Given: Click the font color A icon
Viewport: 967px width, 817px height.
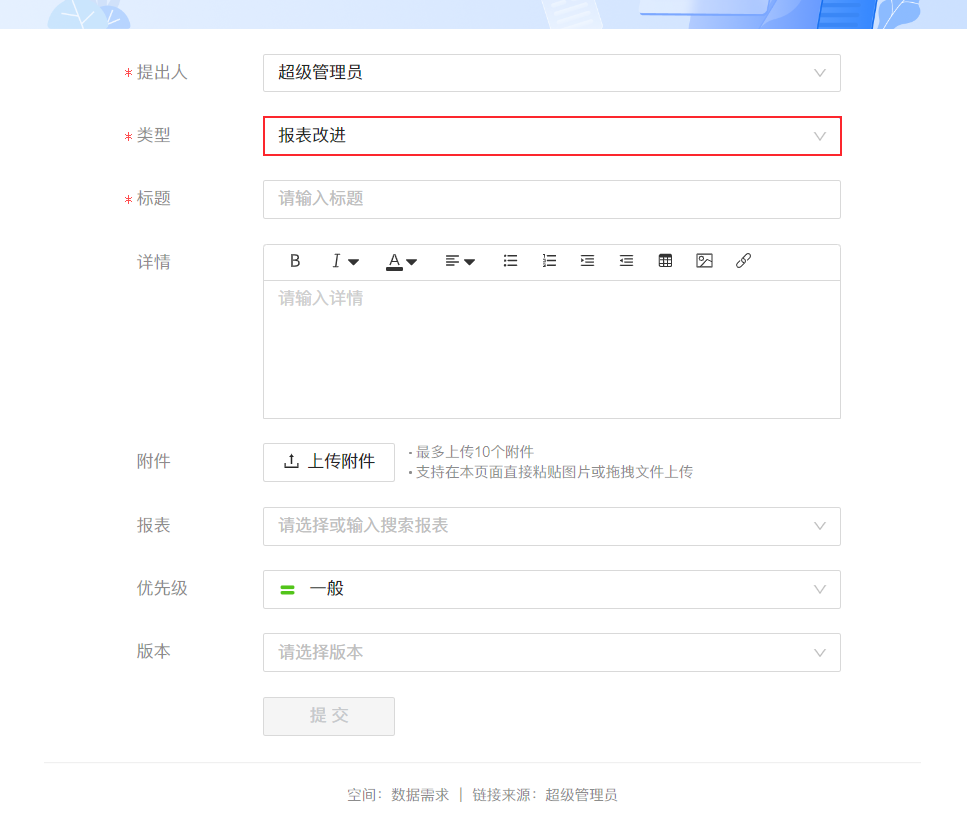Looking at the screenshot, I should tap(394, 261).
